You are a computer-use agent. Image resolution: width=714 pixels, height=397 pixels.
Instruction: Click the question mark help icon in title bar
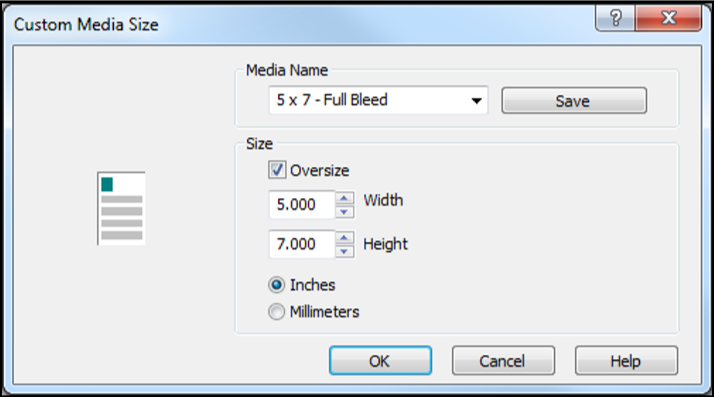pos(615,18)
